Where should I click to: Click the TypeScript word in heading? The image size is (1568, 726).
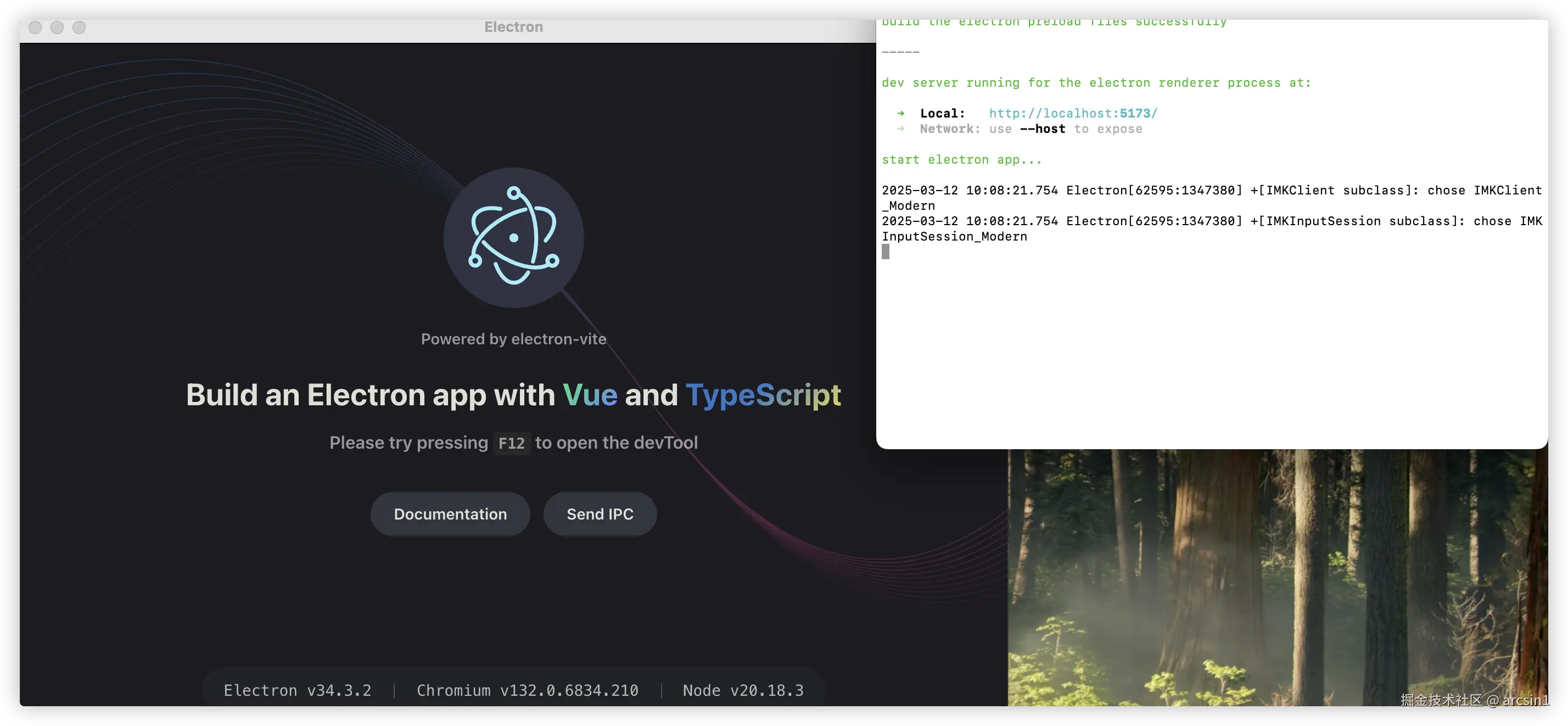click(763, 395)
